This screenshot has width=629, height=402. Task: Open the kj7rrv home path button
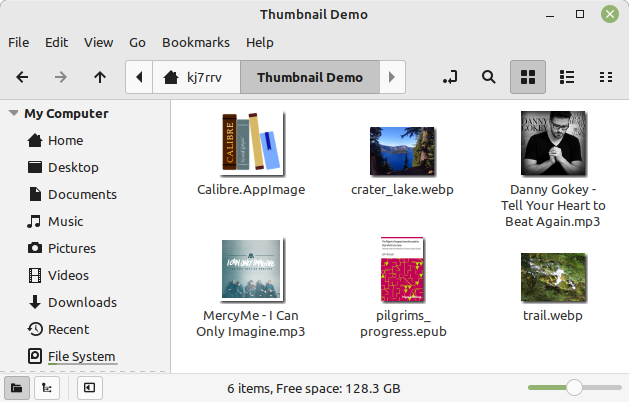pos(197,77)
